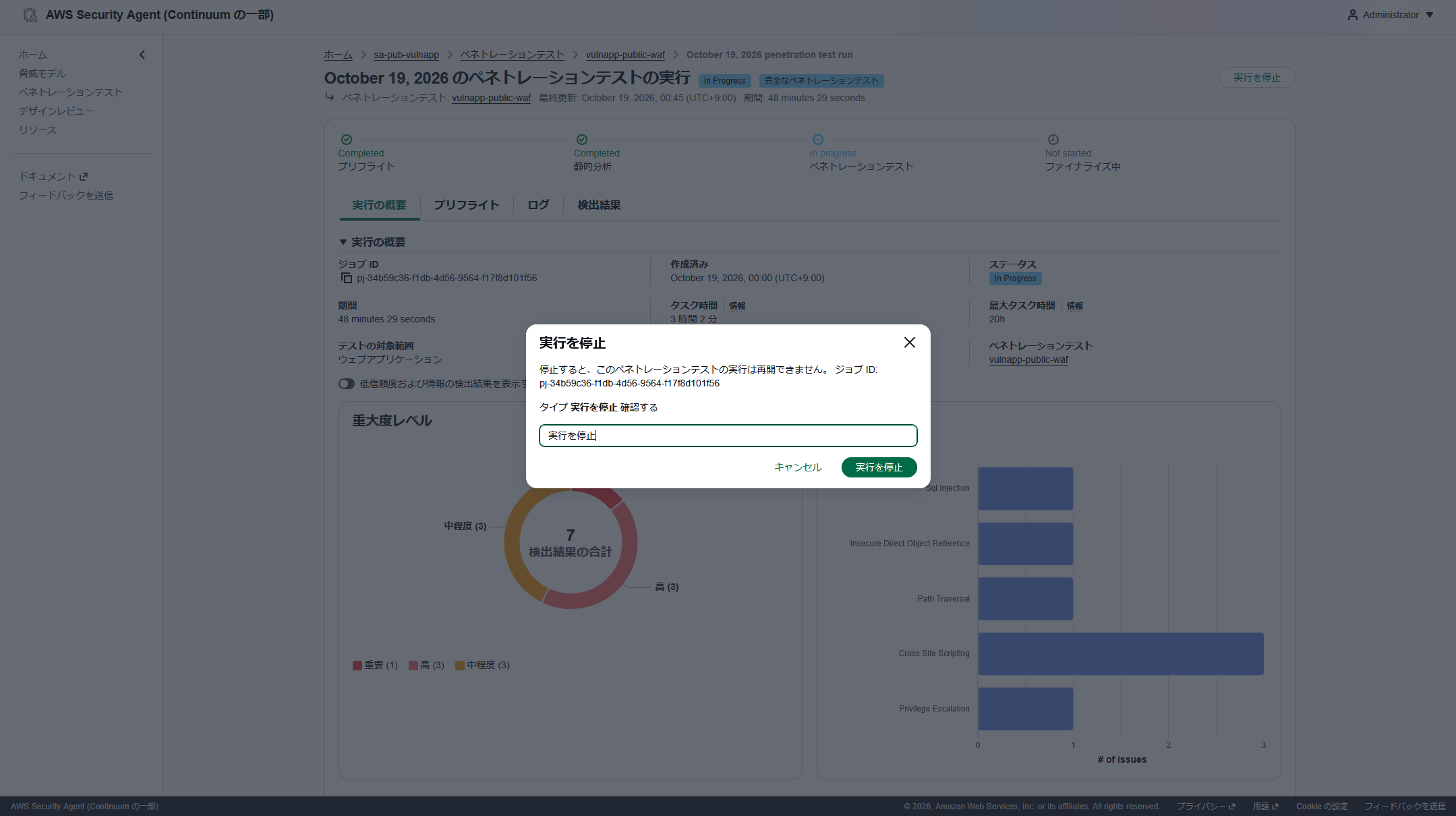1456x816 pixels.
Task: Click the Sql Injection chart bar
Action: click(x=1026, y=489)
